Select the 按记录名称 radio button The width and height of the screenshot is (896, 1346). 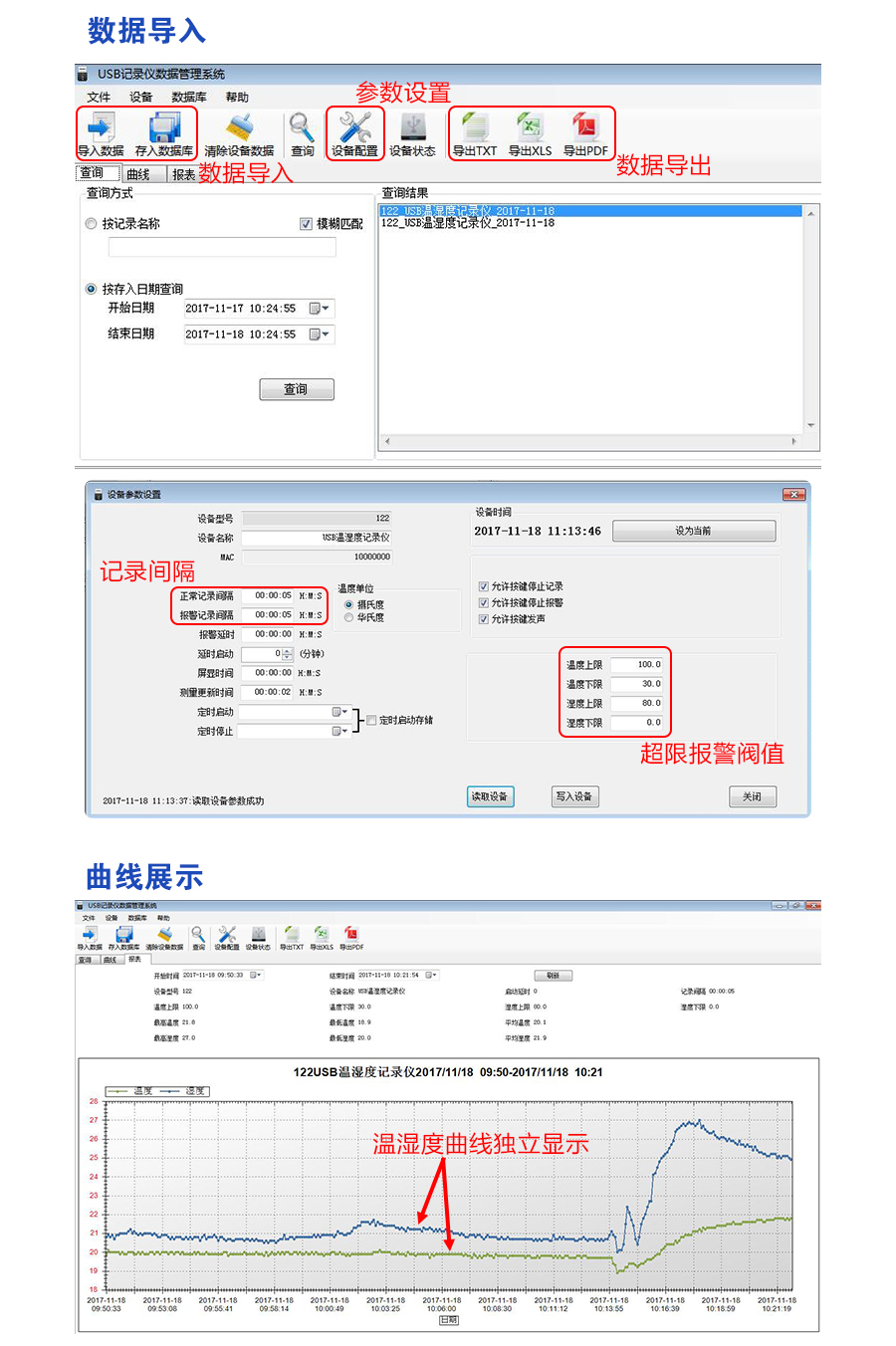pos(92,224)
